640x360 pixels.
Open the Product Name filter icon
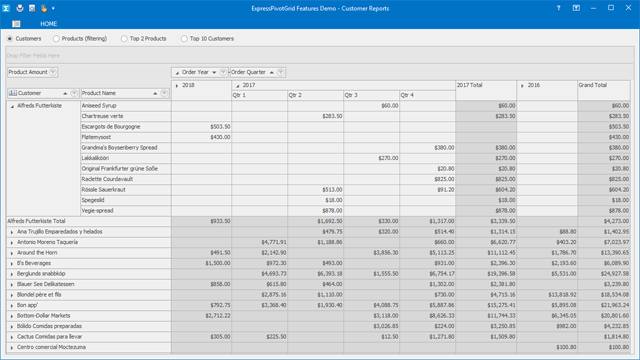[x=164, y=93]
